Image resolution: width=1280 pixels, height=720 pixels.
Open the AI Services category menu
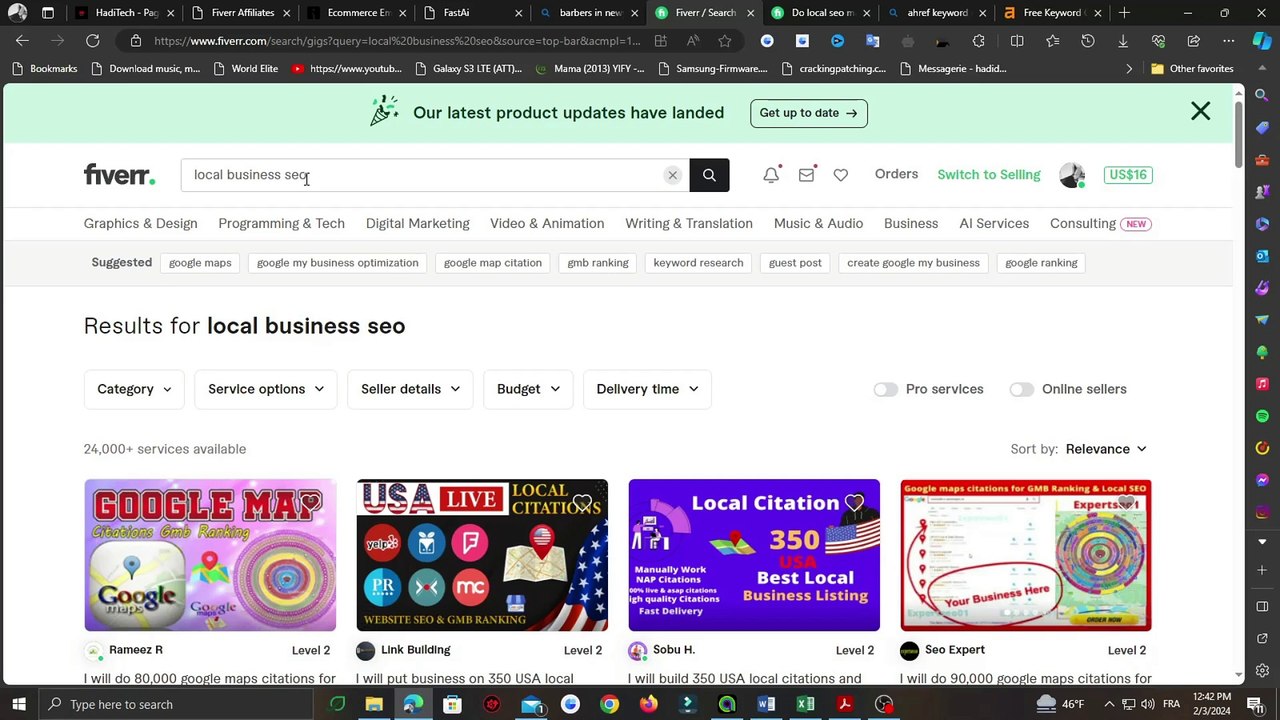[x=994, y=223]
